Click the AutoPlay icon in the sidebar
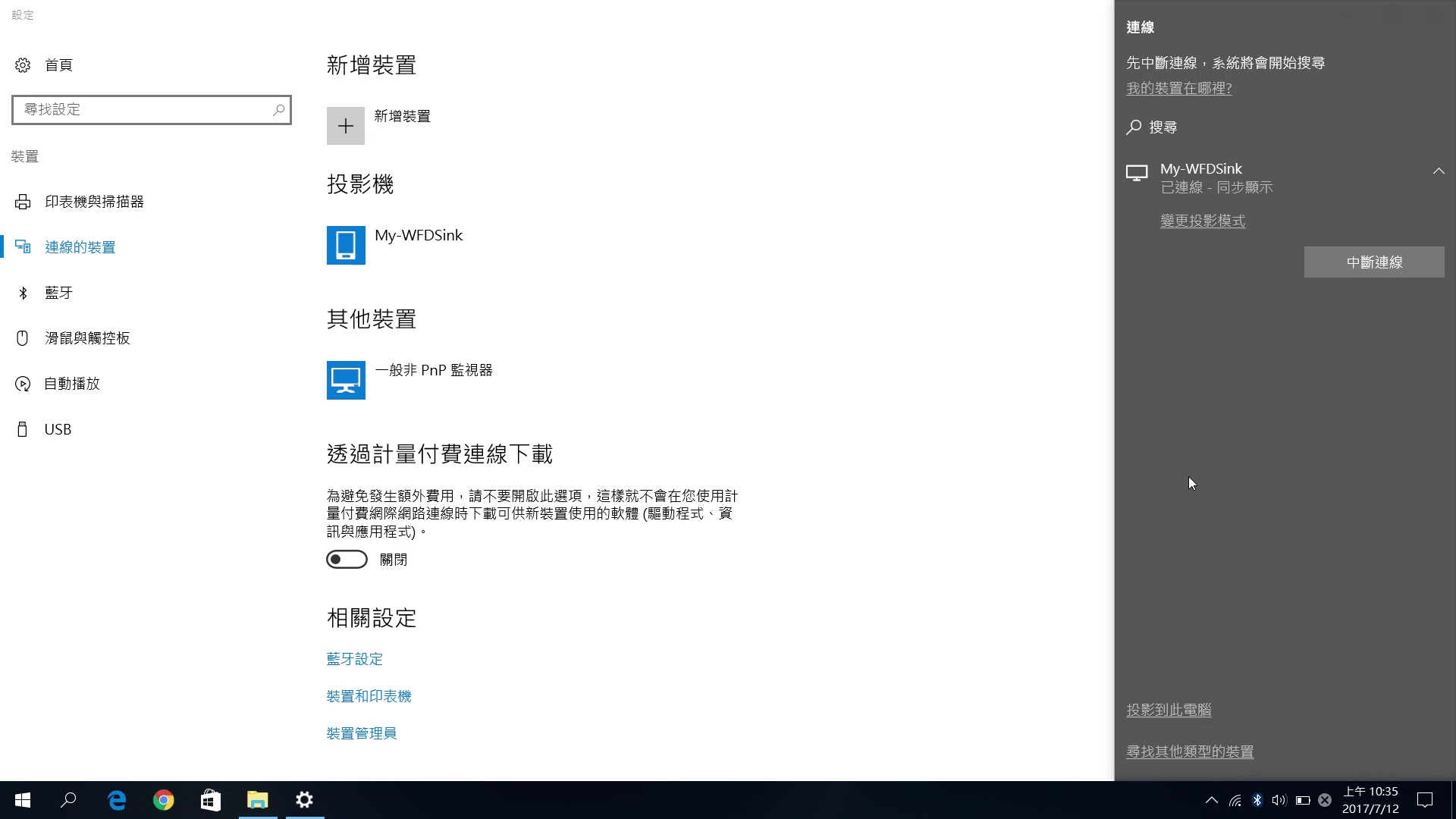 pyautogui.click(x=23, y=384)
